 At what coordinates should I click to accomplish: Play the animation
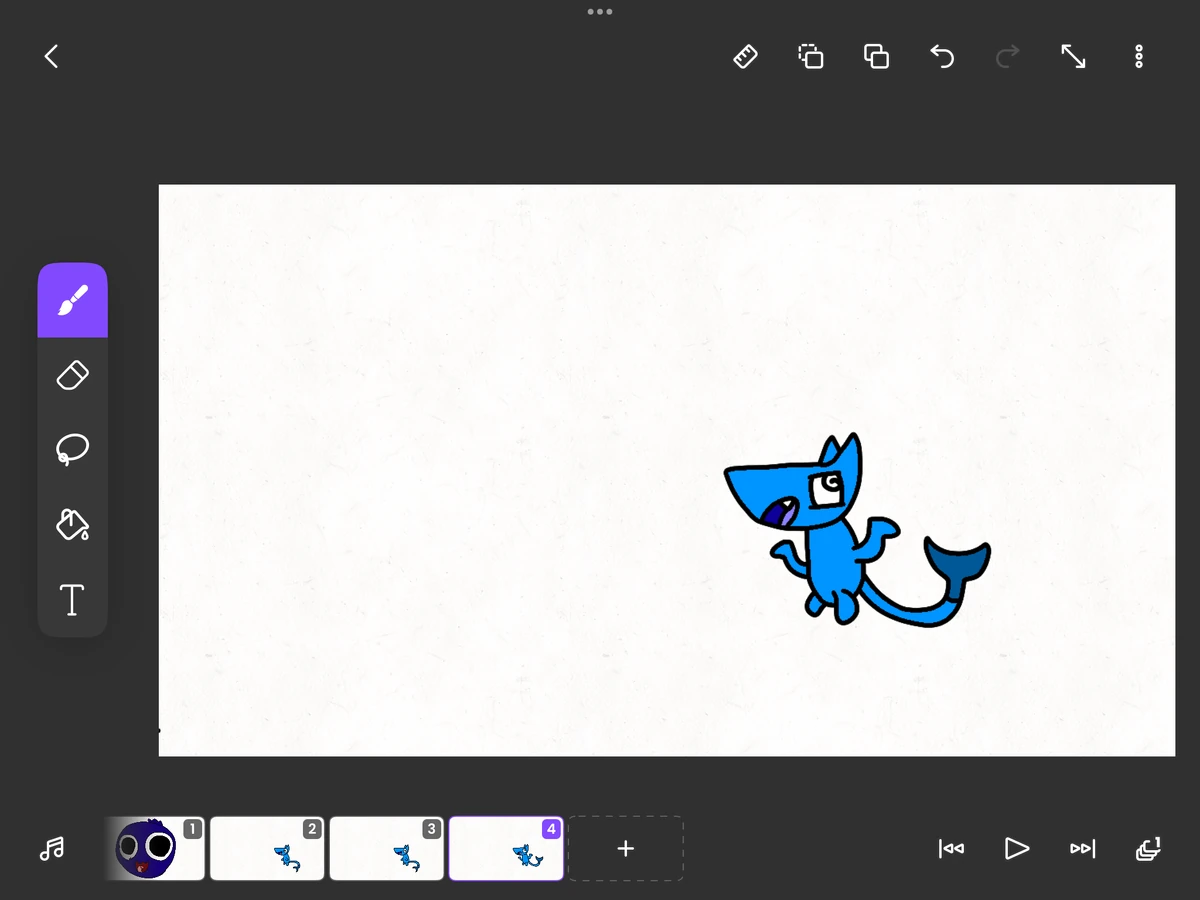click(x=1017, y=848)
